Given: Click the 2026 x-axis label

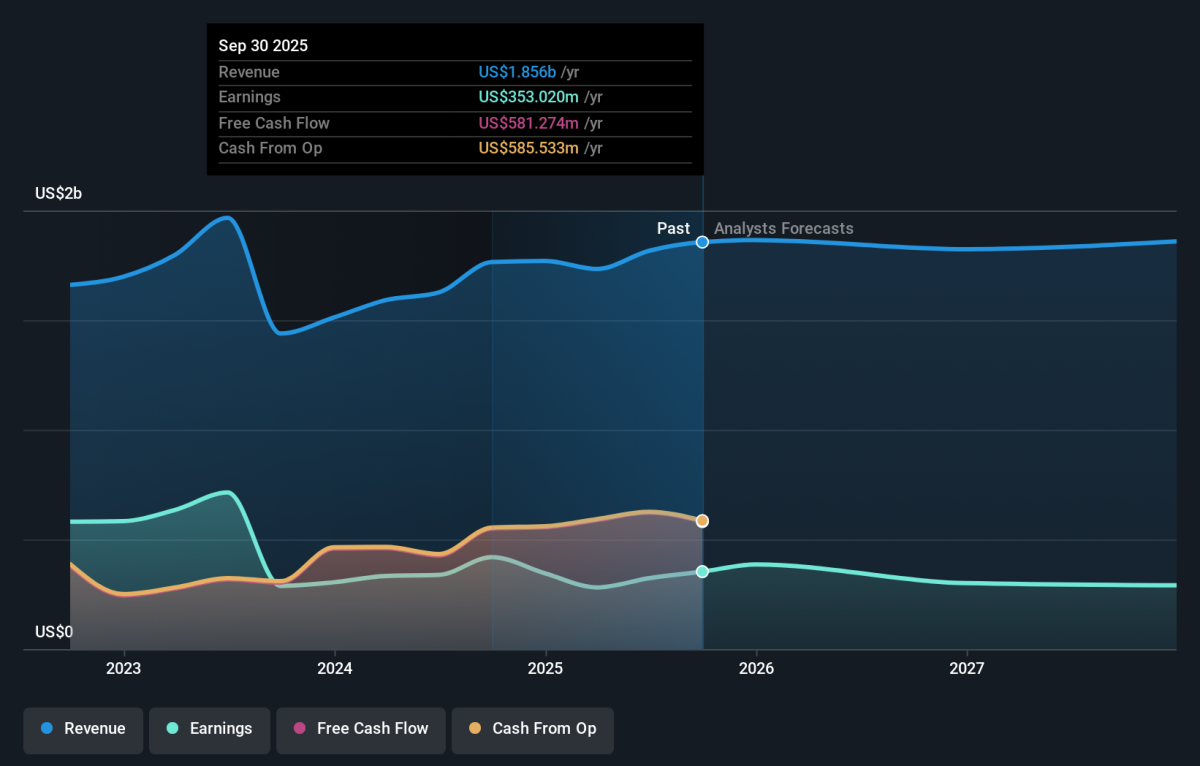Looking at the screenshot, I should [756, 667].
